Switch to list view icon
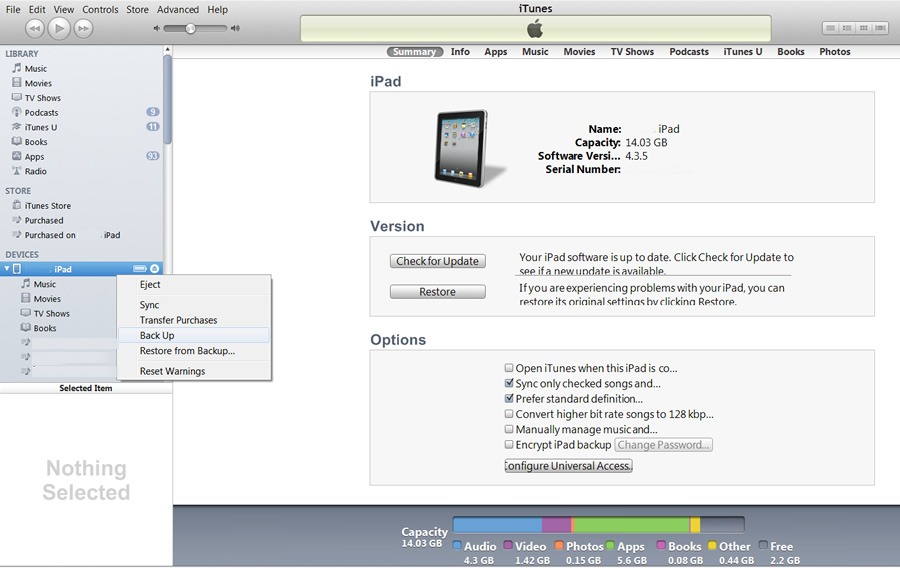This screenshot has height=568, width=900. [x=831, y=28]
